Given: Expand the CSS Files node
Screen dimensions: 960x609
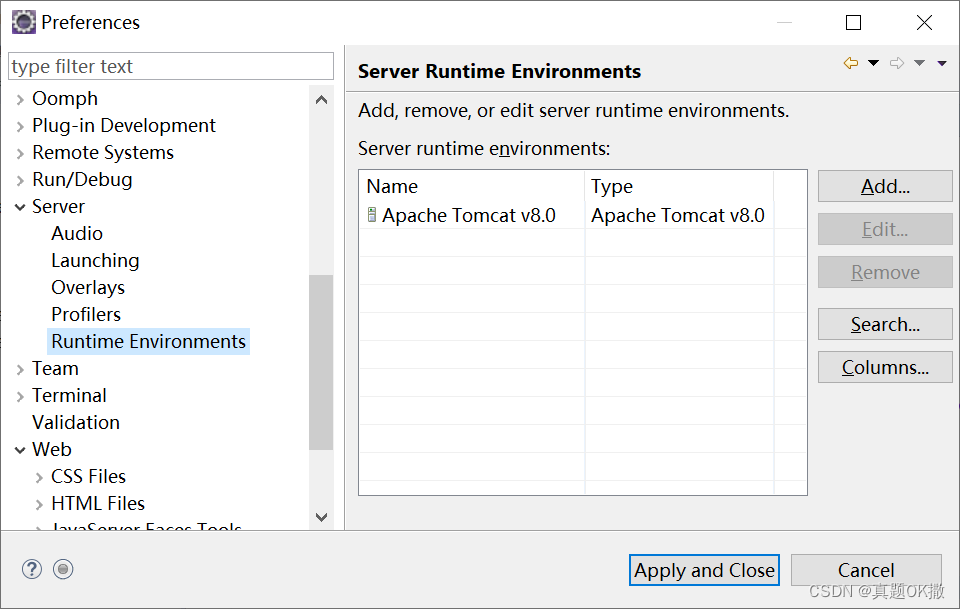Looking at the screenshot, I should pos(39,477).
